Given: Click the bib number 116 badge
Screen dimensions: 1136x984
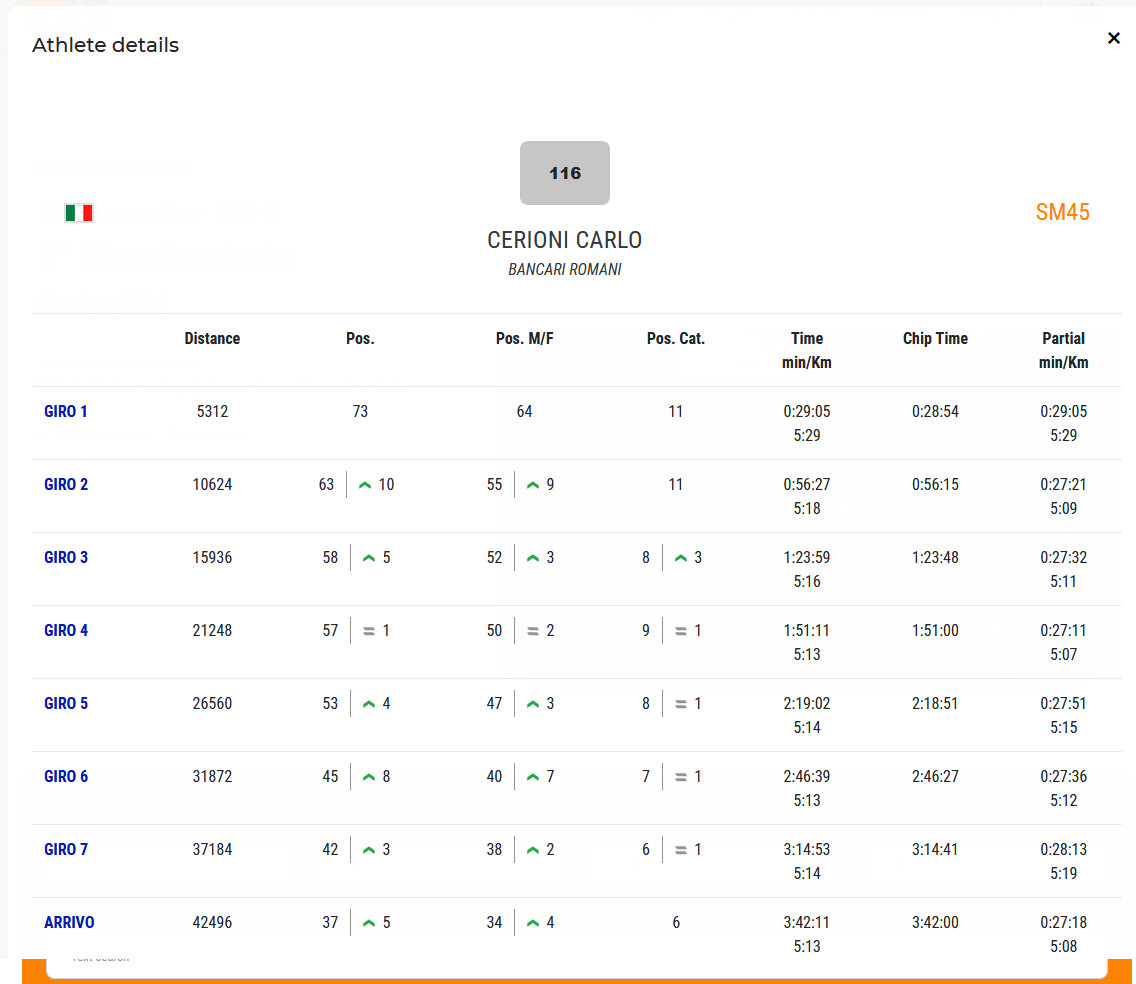Looking at the screenshot, I should point(565,173).
